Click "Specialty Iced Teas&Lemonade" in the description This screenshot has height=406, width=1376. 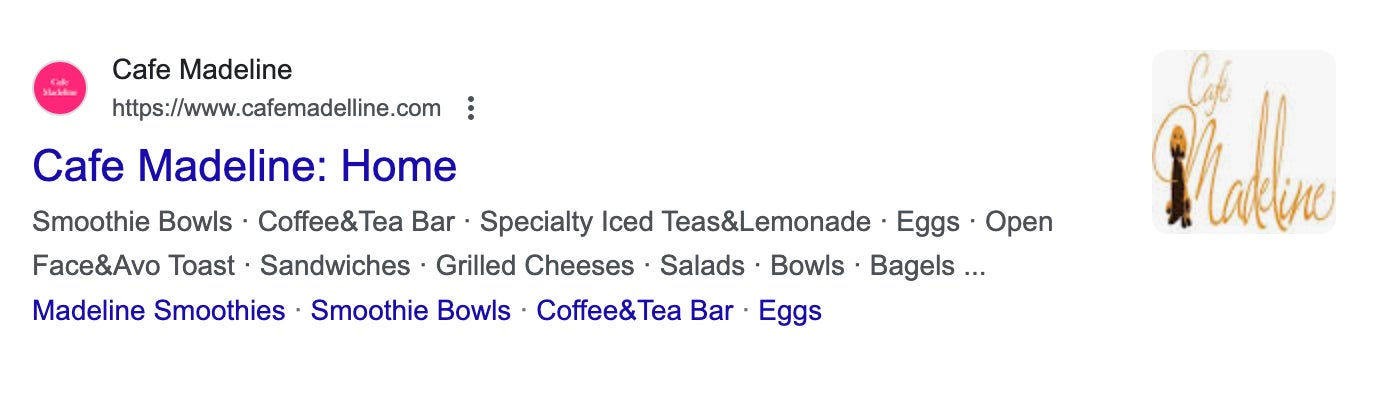point(682,222)
